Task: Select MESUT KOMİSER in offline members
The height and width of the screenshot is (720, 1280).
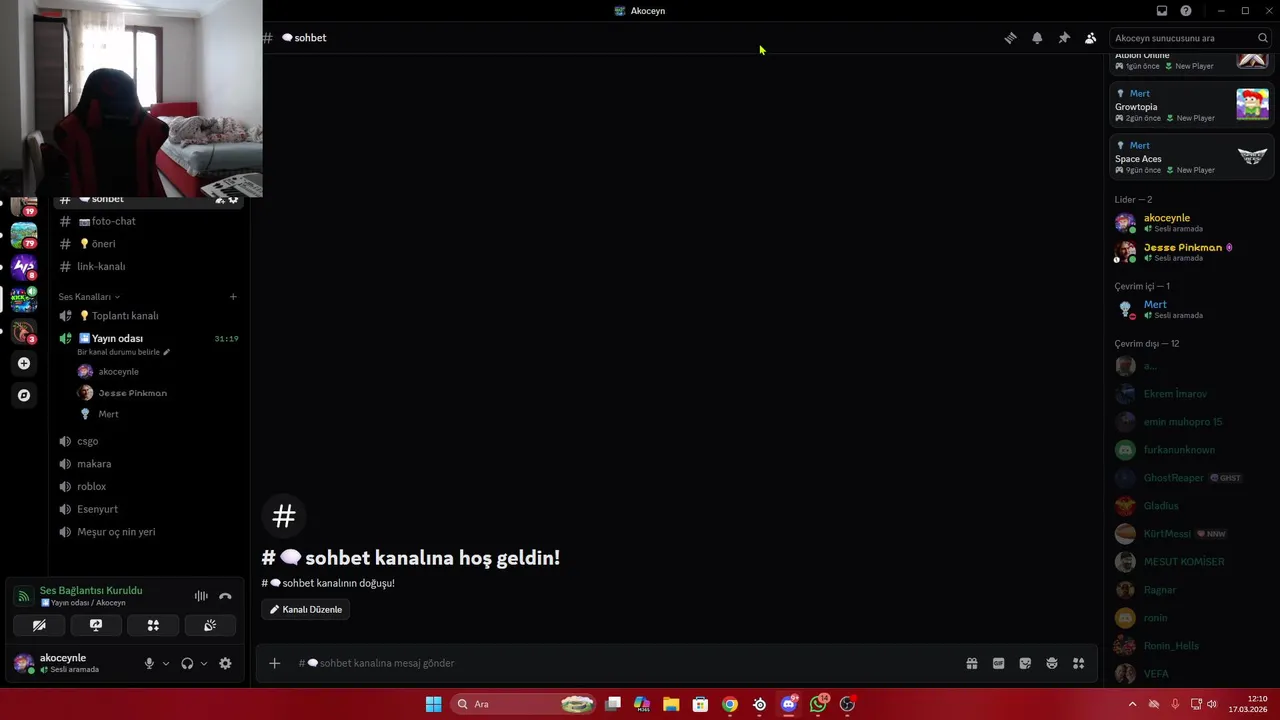Action: (x=1192, y=562)
